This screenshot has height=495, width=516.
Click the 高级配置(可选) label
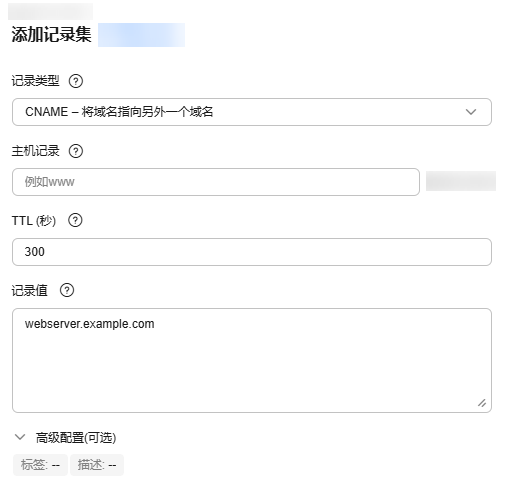click(76, 438)
